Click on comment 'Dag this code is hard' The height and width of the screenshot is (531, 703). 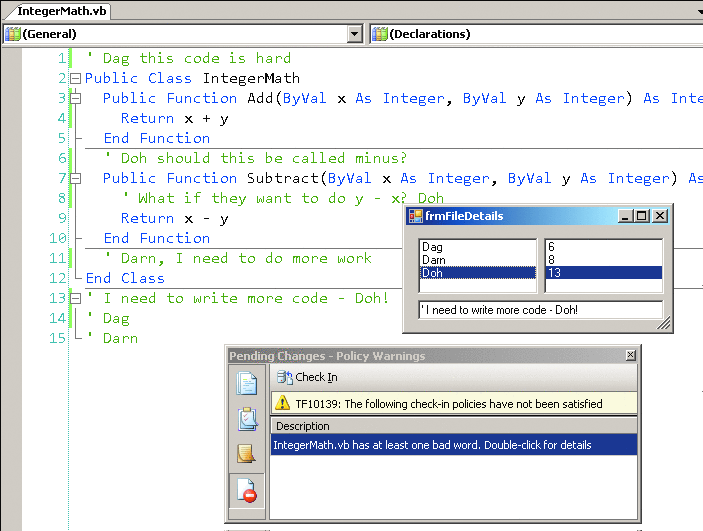(188, 58)
